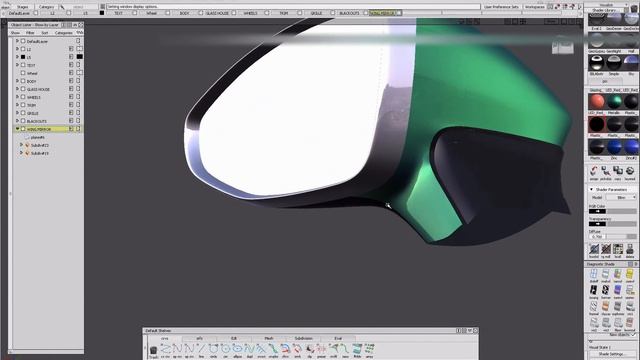
Task: Expand the BODY layer in Object Lister
Action: (17, 81)
